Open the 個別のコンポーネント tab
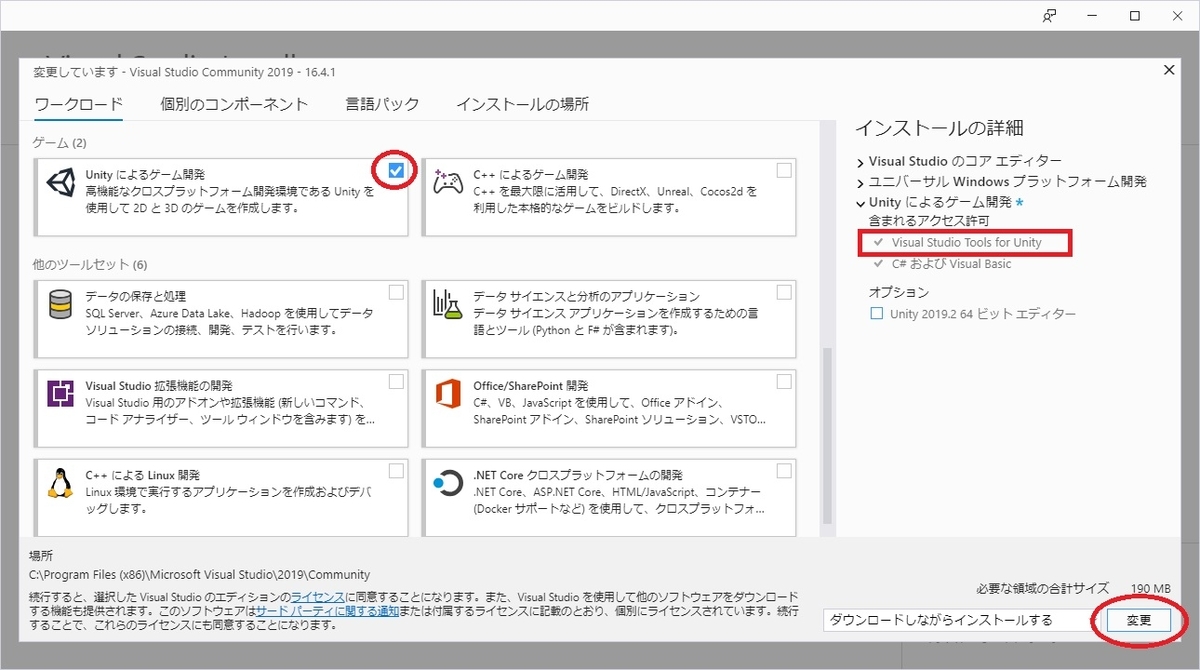This screenshot has width=1200, height=670. pos(234,104)
